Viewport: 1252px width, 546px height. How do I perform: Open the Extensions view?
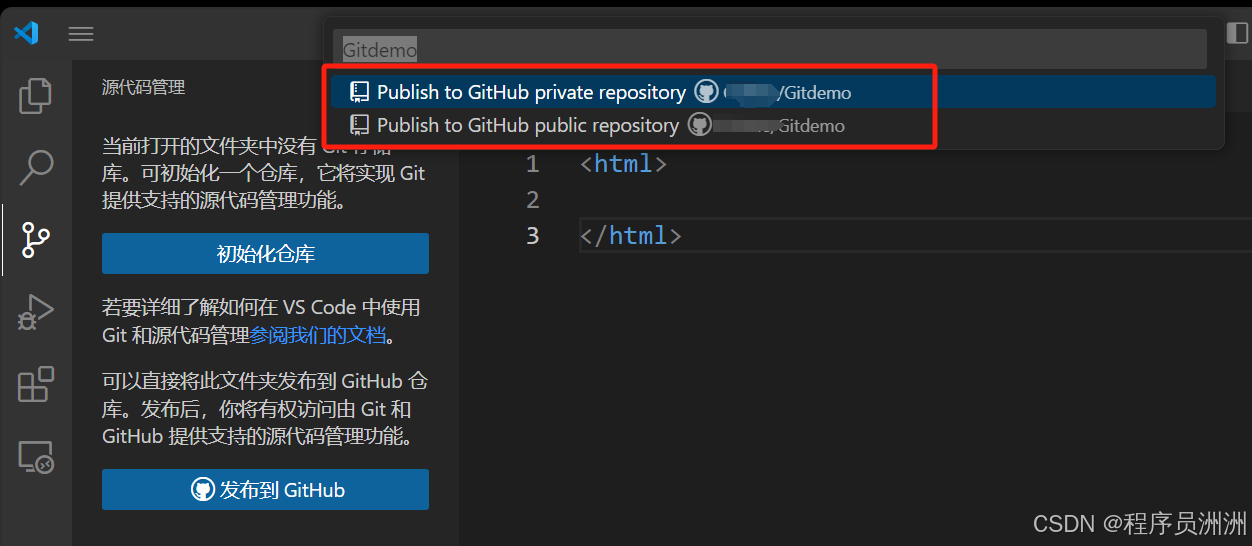point(36,384)
